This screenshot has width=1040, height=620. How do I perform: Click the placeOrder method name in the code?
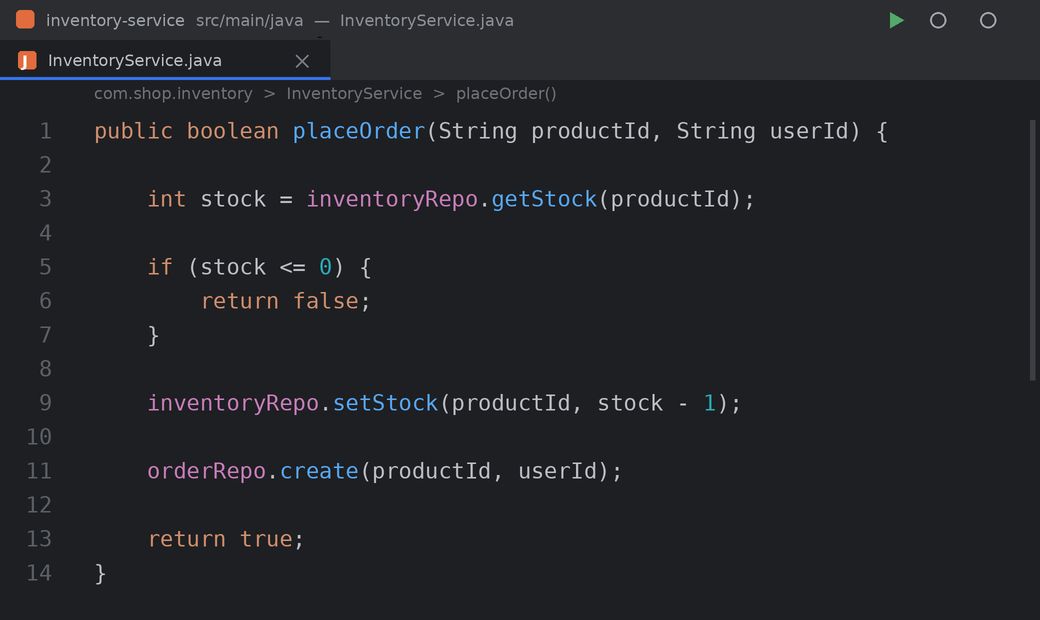tap(358, 131)
